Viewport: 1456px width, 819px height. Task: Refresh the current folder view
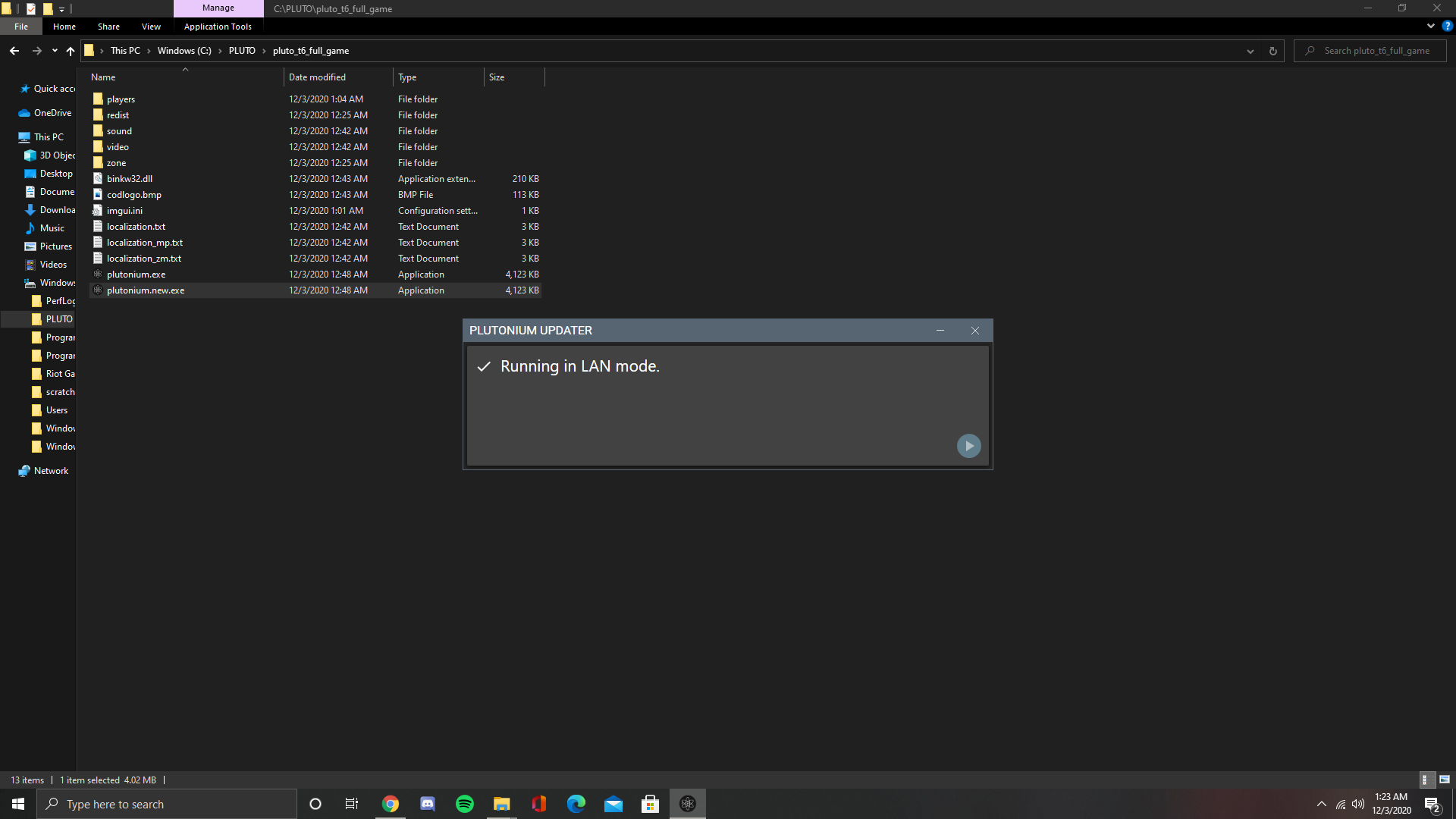[x=1272, y=51]
